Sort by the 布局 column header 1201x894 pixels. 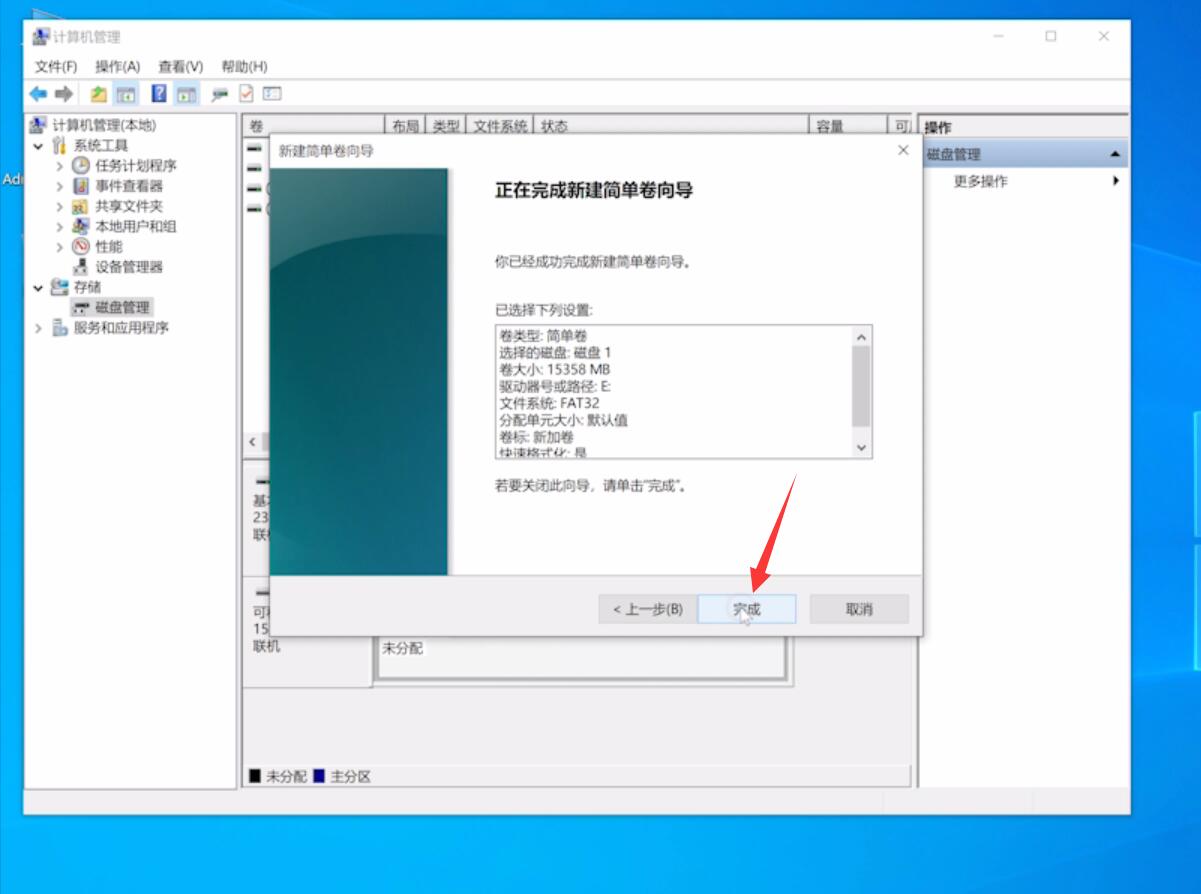pos(405,126)
